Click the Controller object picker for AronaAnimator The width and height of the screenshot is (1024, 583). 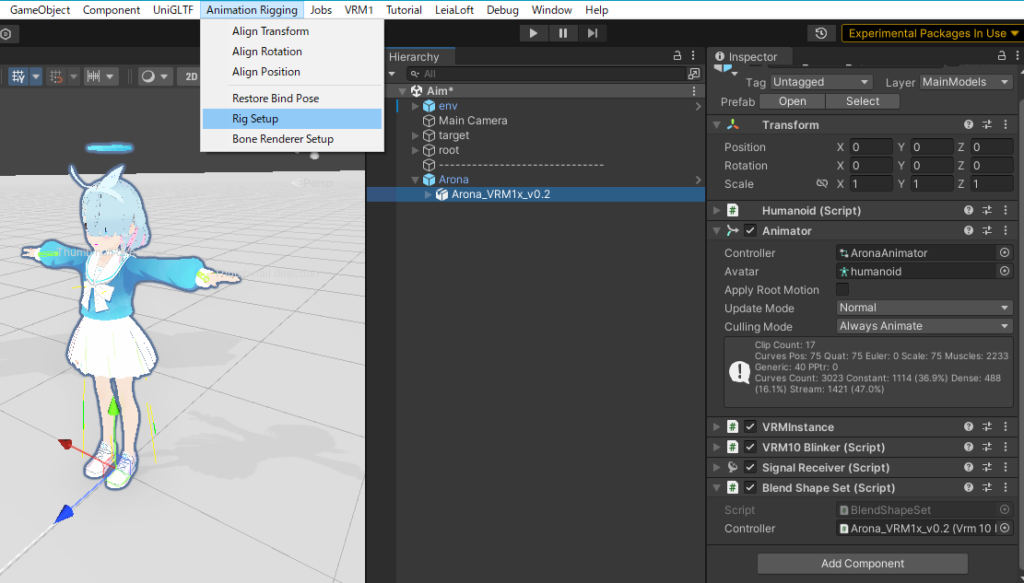1005,253
